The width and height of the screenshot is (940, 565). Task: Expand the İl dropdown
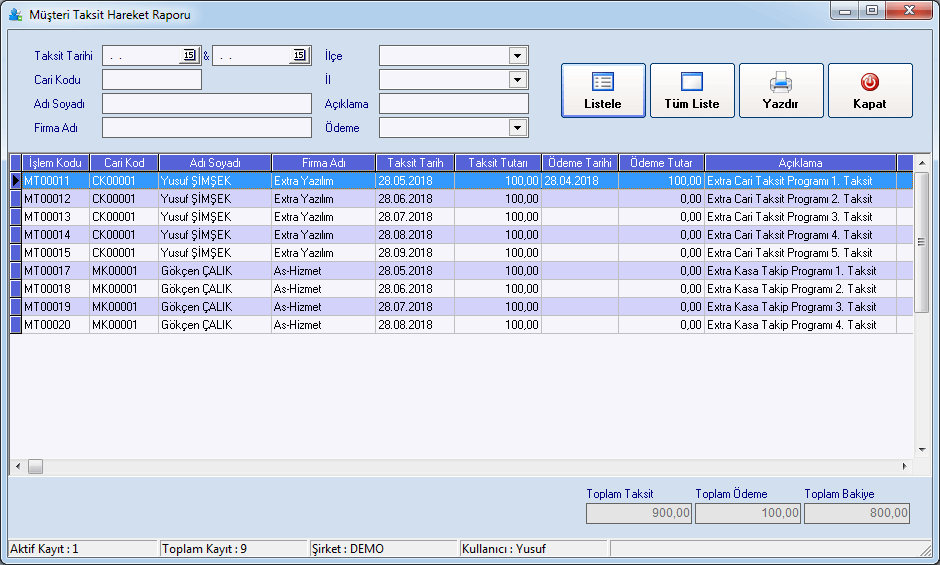(x=517, y=80)
